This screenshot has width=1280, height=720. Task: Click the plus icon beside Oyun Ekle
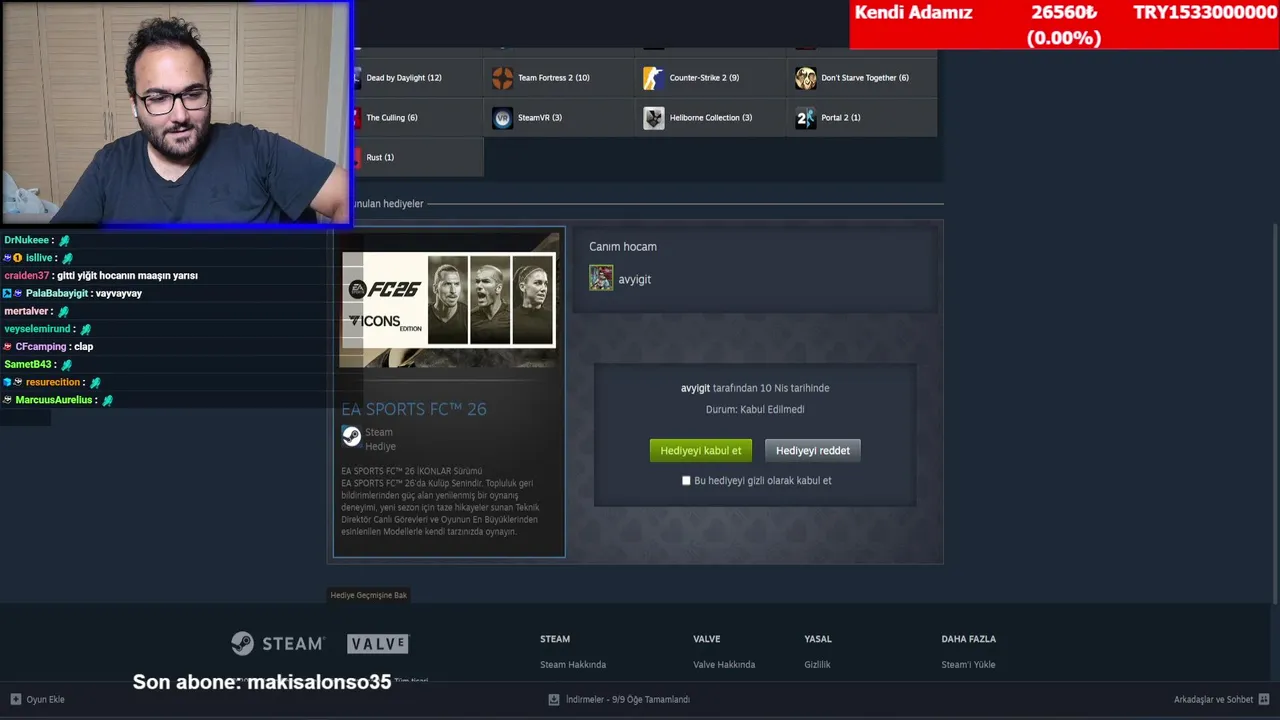point(15,699)
